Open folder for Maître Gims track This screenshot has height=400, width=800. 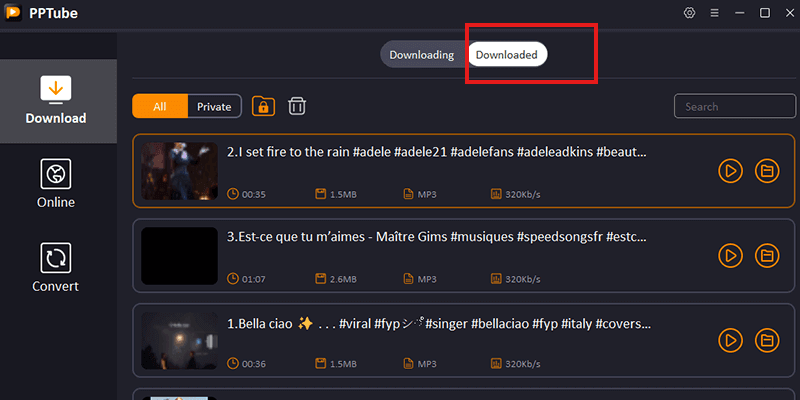(x=767, y=256)
